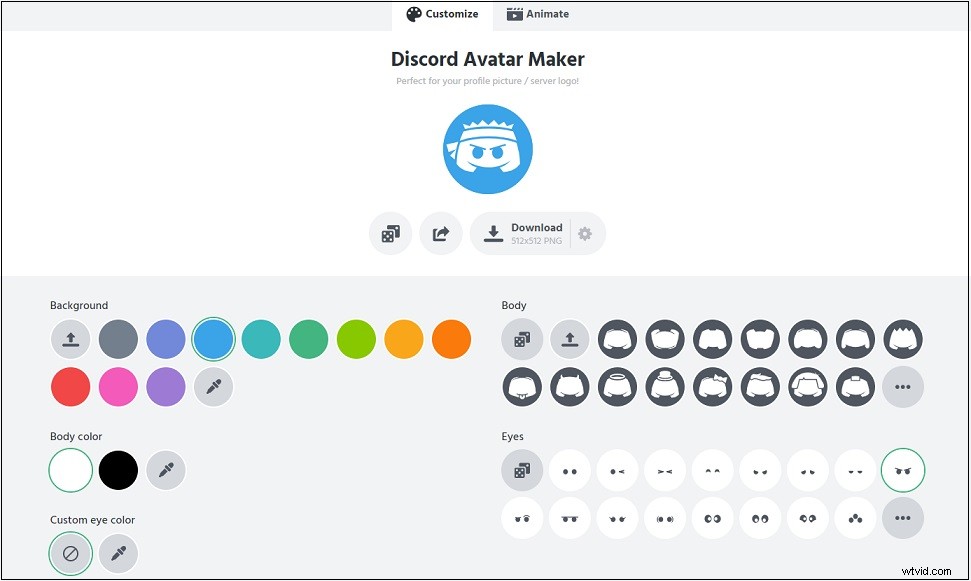Select the black body color option
971x581 pixels.
click(x=118, y=470)
